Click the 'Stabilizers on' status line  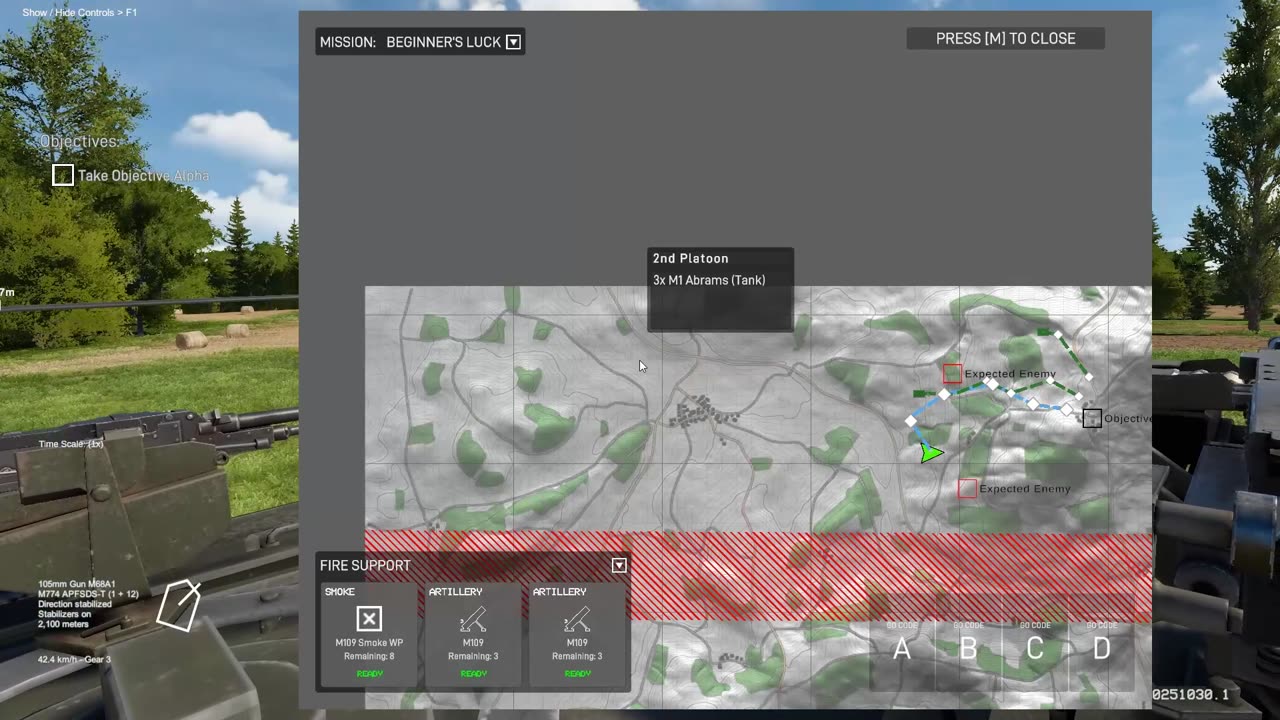(x=63, y=614)
